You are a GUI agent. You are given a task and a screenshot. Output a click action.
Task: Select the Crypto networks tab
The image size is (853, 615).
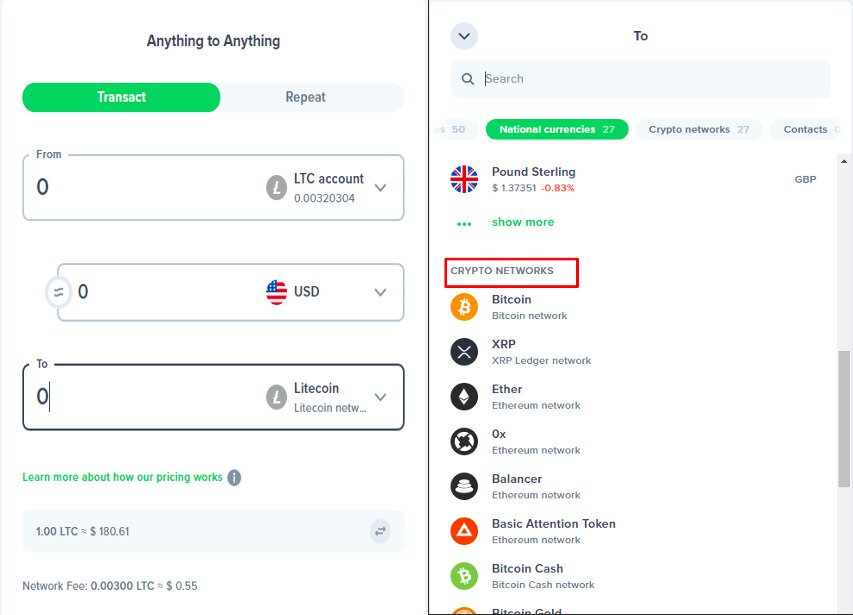pyautogui.click(x=698, y=129)
